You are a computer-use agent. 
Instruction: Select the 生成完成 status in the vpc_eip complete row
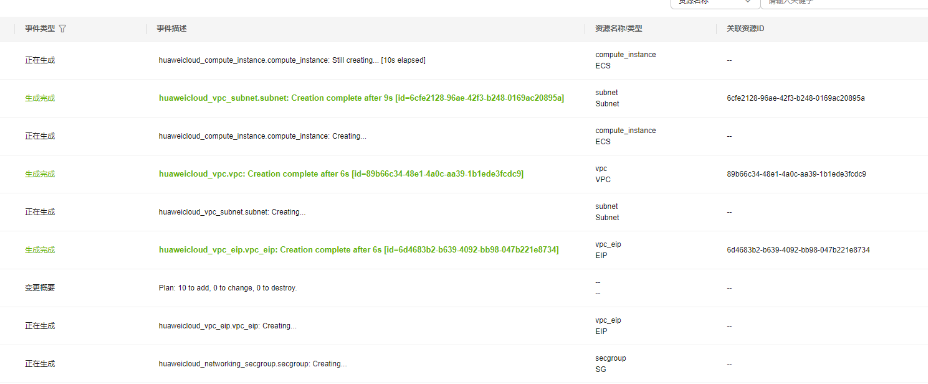pyautogui.click(x=40, y=250)
